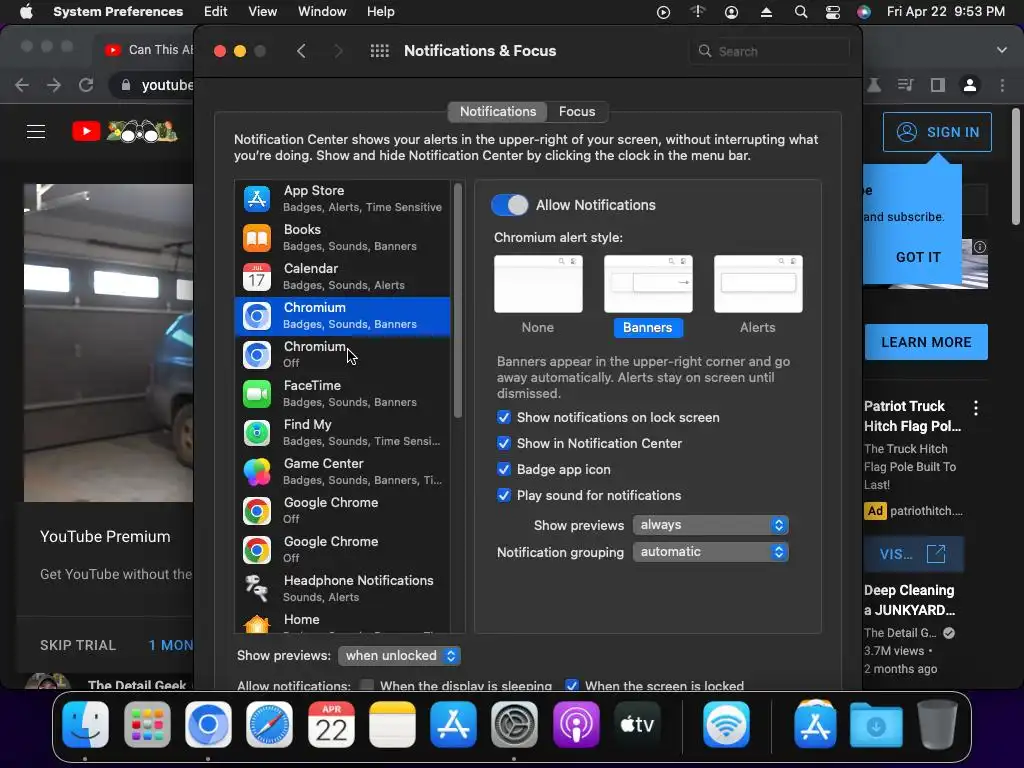Open Control Center in menu bar
Image resolution: width=1024 pixels, height=768 pixels.
pyautogui.click(x=833, y=12)
